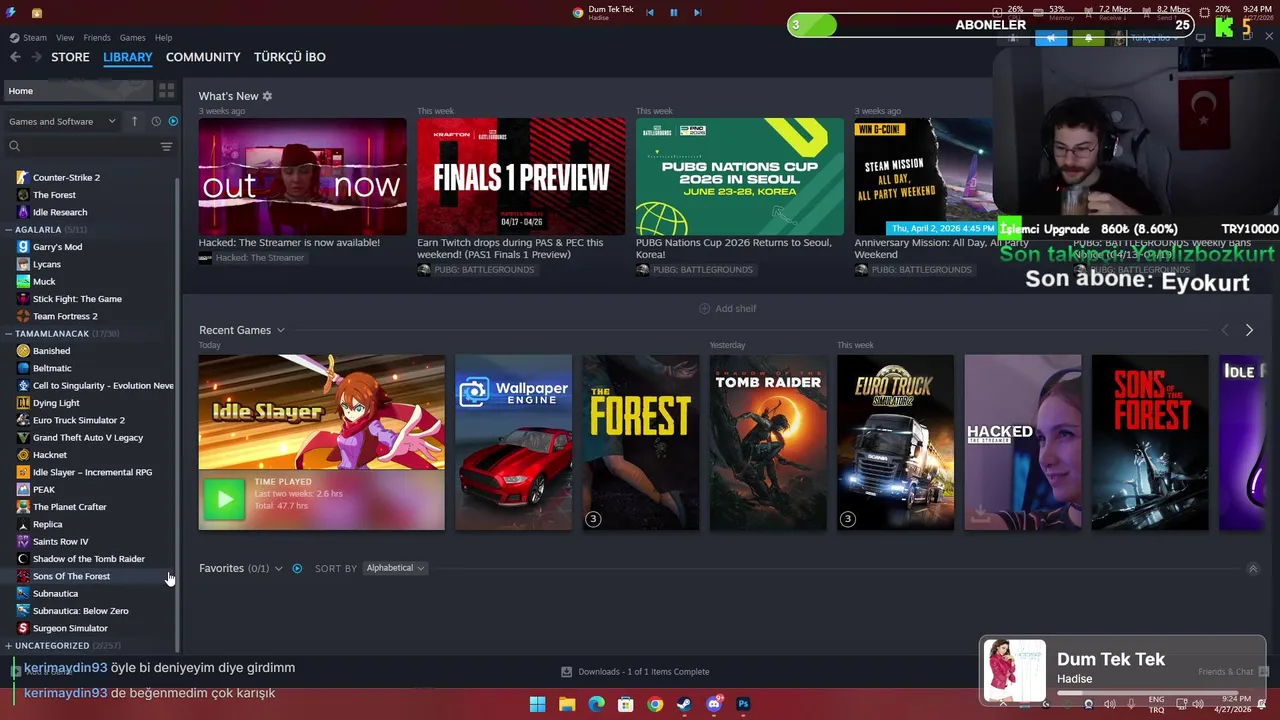Show next Recent Games with right arrow
The width and height of the screenshot is (1280, 720).
click(1249, 330)
